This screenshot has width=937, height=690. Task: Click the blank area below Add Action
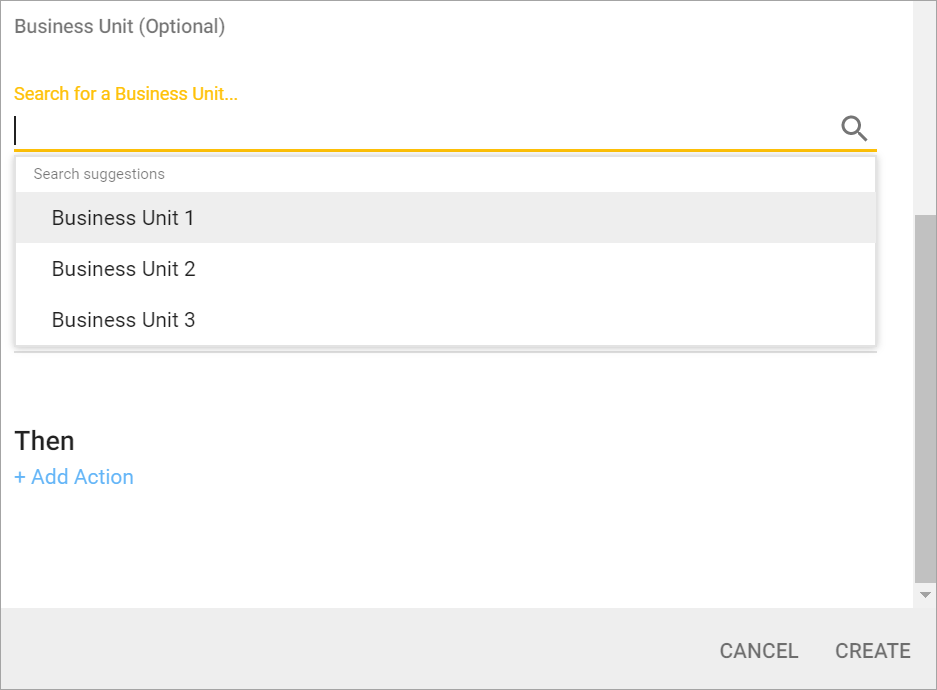click(400, 545)
